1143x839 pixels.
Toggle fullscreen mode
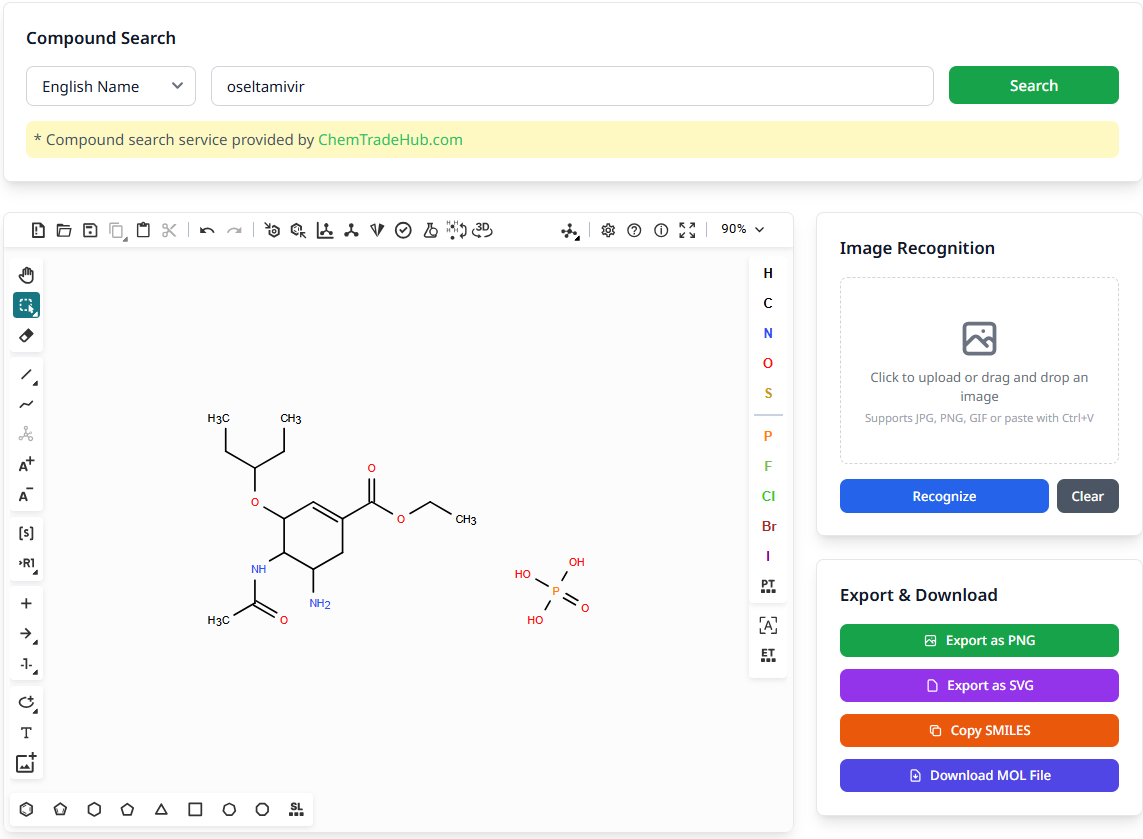coord(687,230)
